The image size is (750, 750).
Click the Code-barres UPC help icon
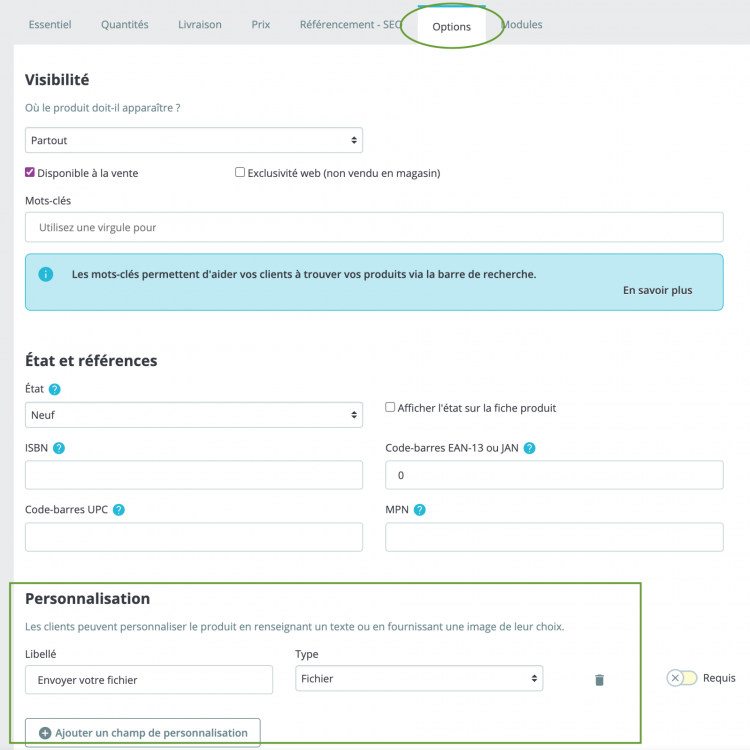click(119, 510)
